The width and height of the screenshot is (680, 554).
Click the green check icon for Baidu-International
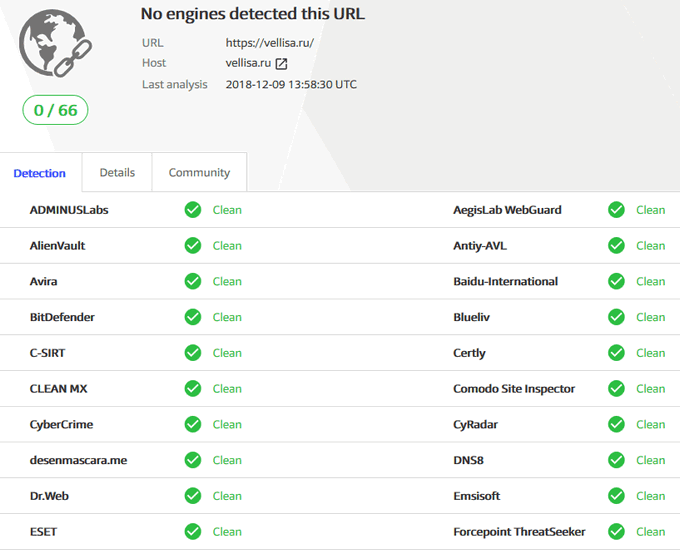point(616,282)
